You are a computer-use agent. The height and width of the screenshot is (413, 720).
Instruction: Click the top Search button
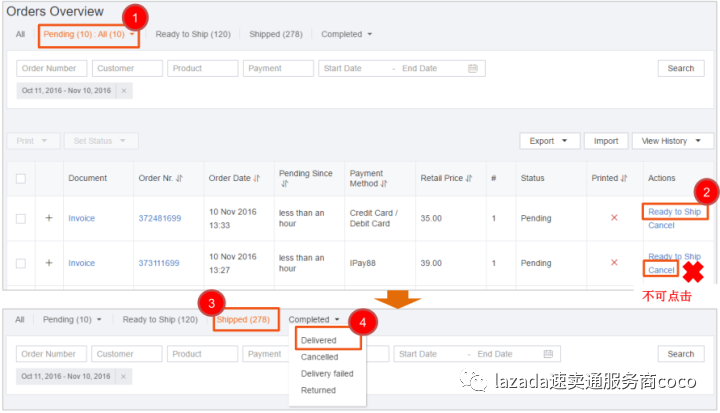[x=681, y=68]
